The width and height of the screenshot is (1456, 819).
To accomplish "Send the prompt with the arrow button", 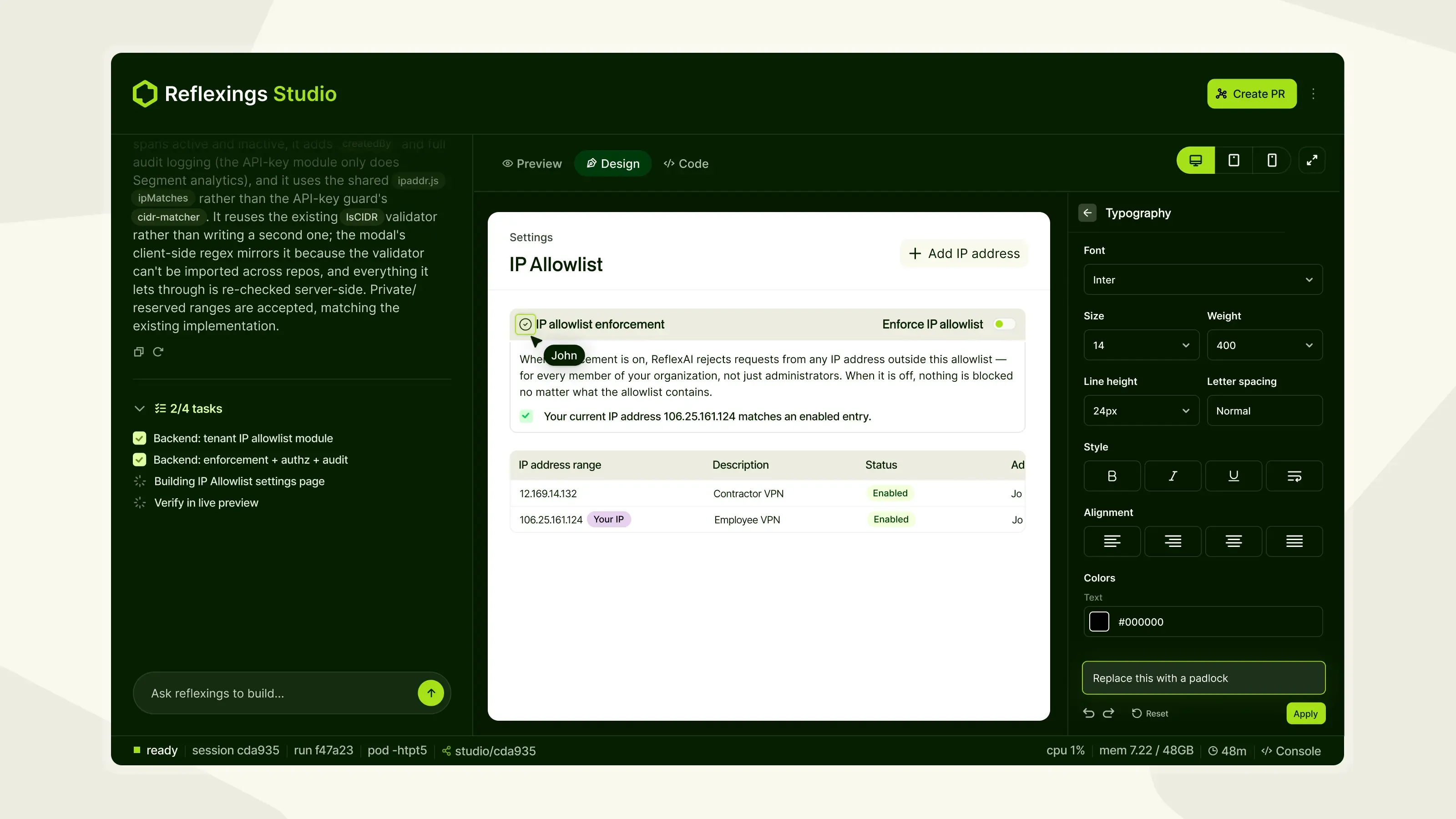I will (x=431, y=693).
